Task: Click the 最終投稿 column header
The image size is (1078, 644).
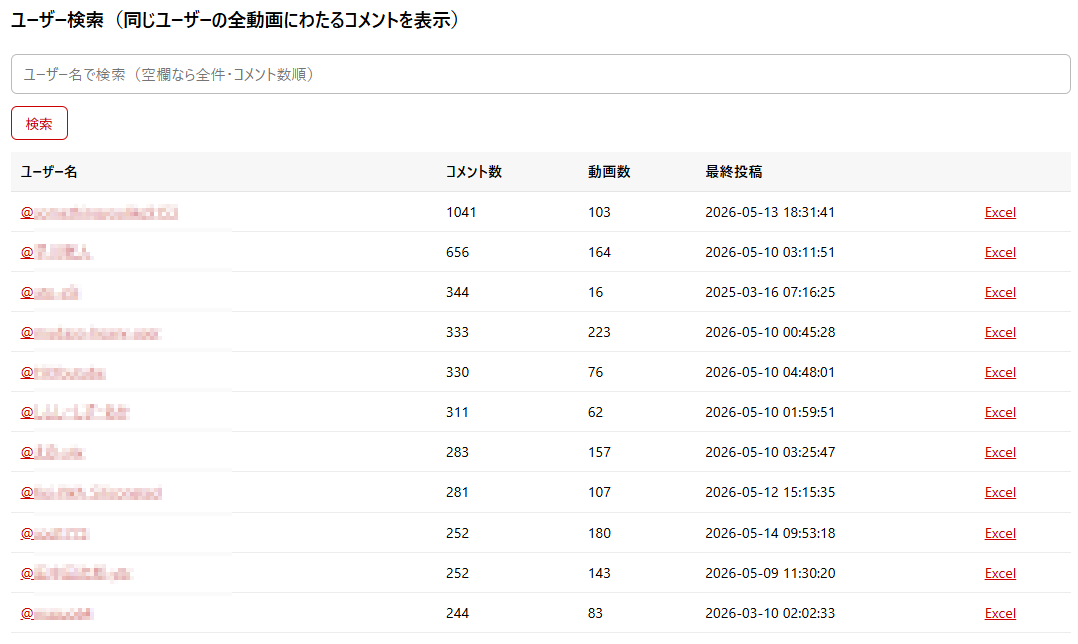Action: [734, 172]
